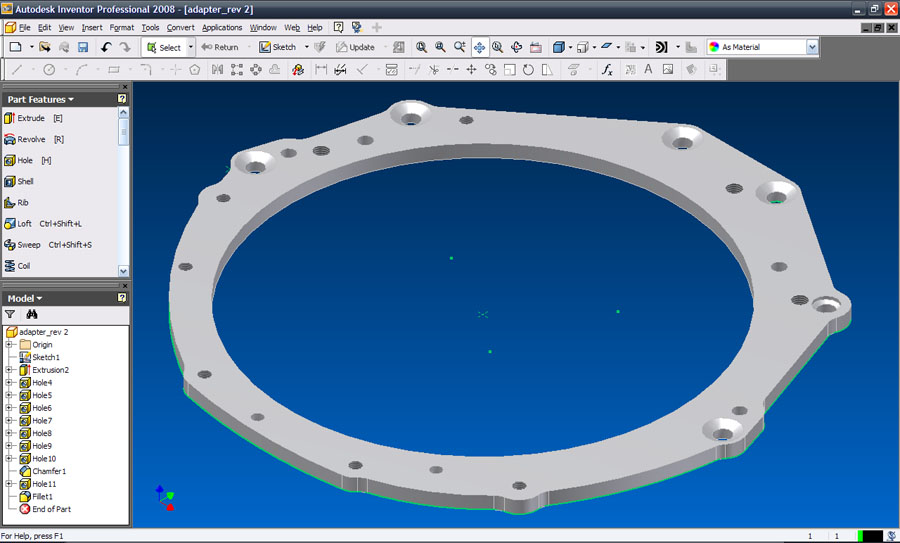Click the Save icon in toolbar
The image size is (900, 543).
coord(82,47)
